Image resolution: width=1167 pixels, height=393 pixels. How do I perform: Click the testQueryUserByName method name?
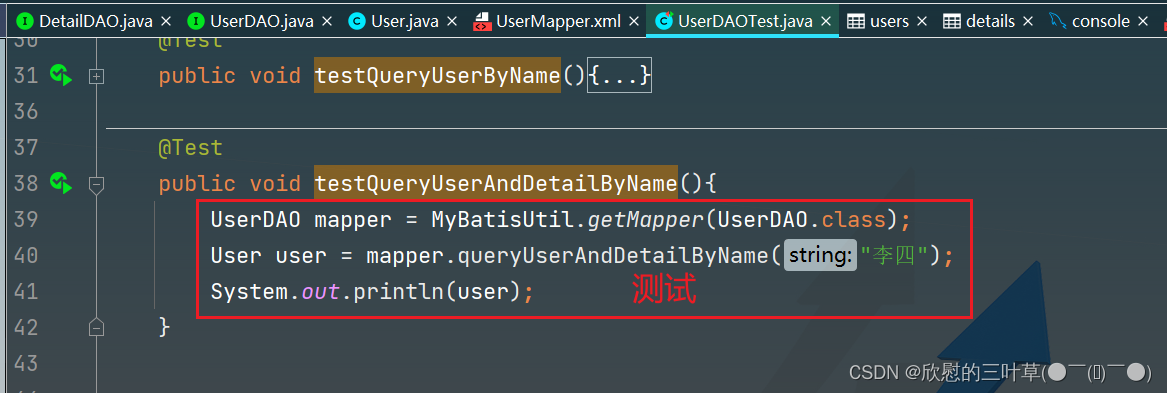(x=438, y=76)
